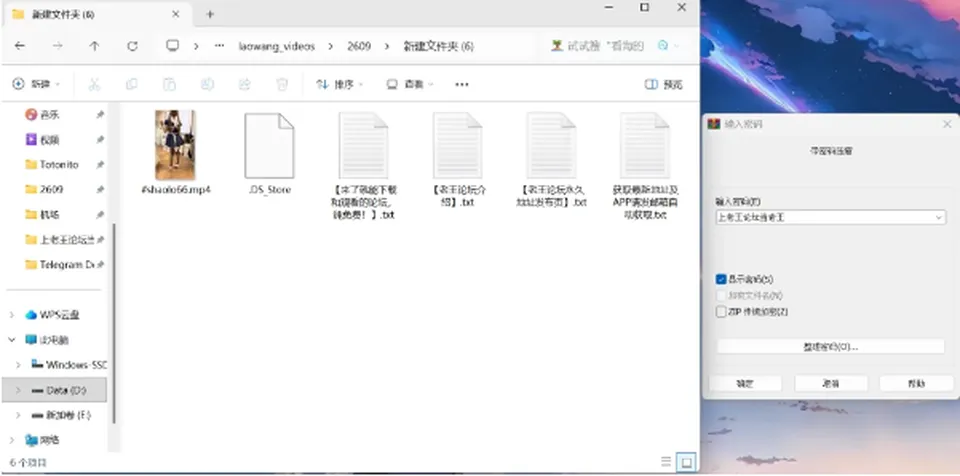This screenshot has height=476, width=960.
Task: Click the Forward navigation arrow
Action: tap(57, 46)
